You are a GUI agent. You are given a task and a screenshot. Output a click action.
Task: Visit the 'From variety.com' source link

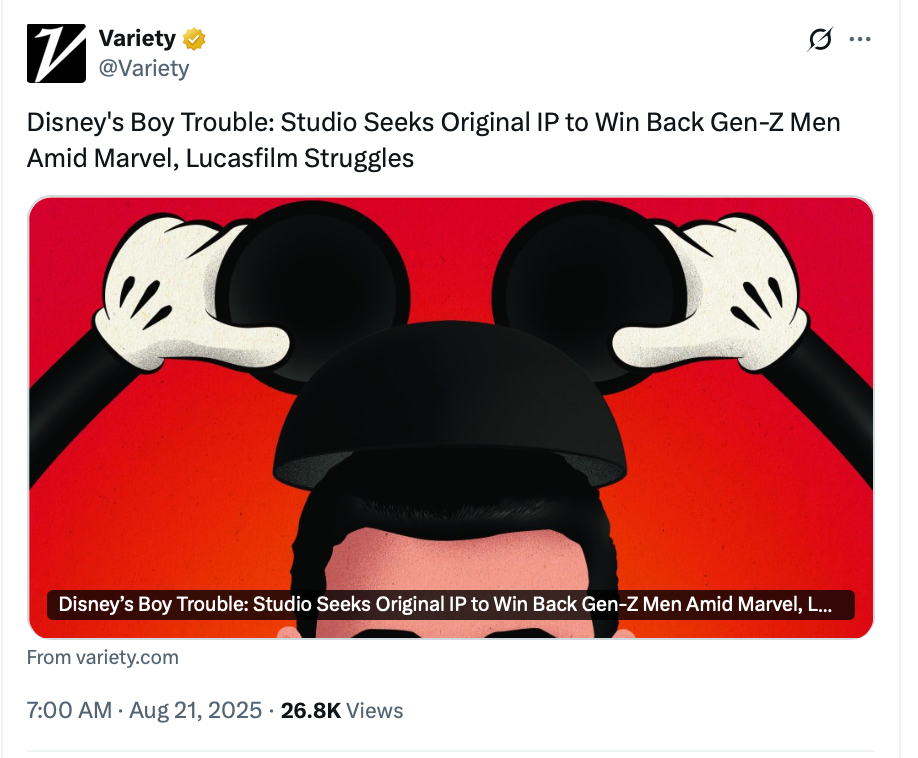point(102,657)
